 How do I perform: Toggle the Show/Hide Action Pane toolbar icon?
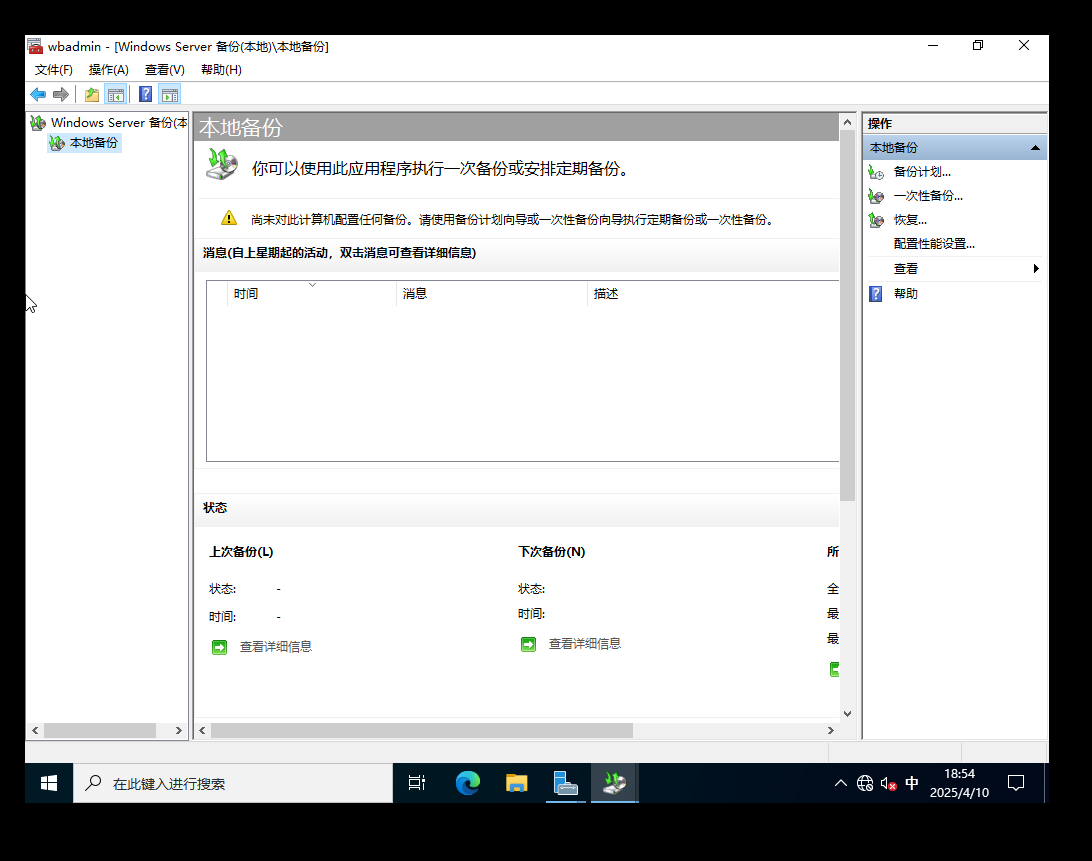(x=170, y=94)
